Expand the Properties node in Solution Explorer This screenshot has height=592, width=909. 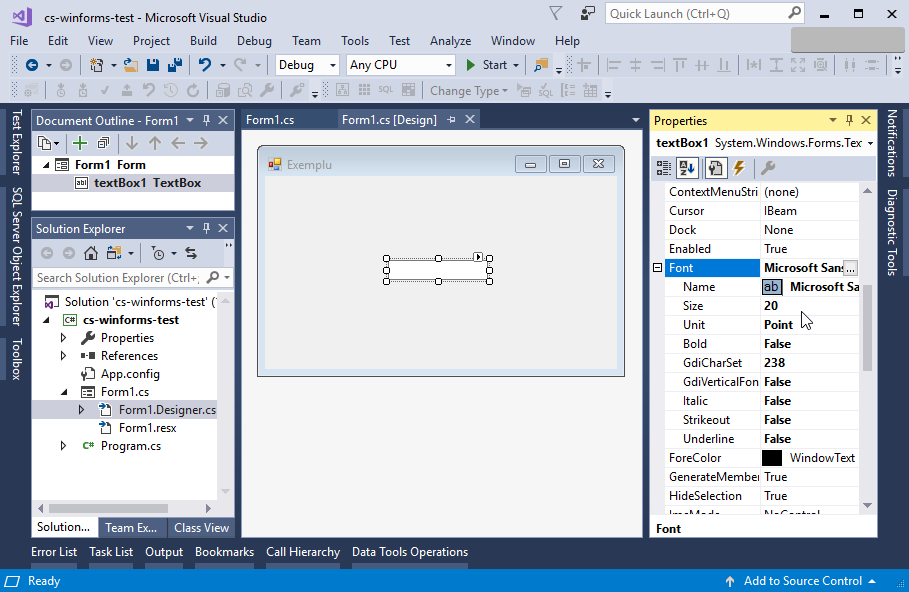point(64,337)
